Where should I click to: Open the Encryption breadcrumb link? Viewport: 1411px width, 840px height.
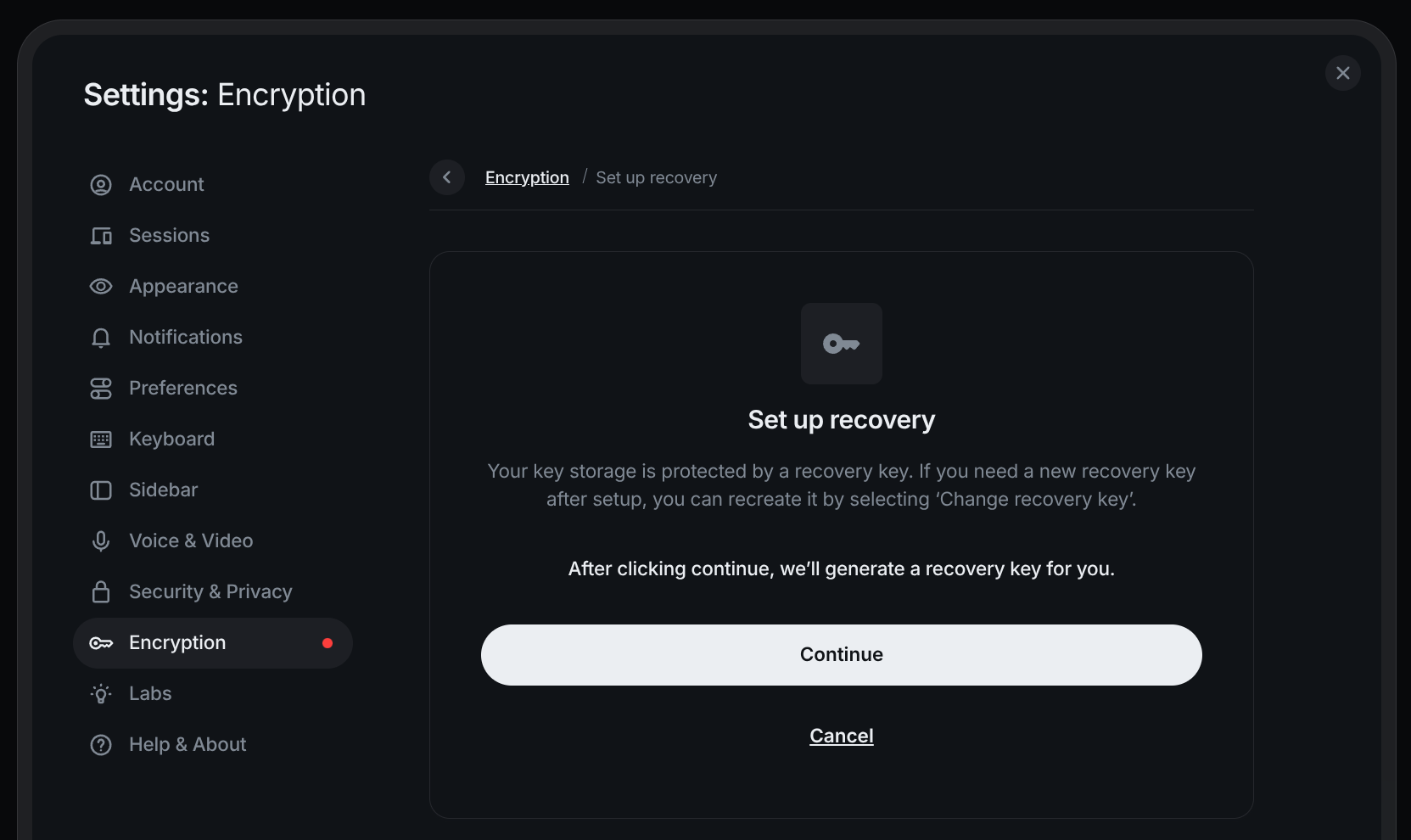526,177
